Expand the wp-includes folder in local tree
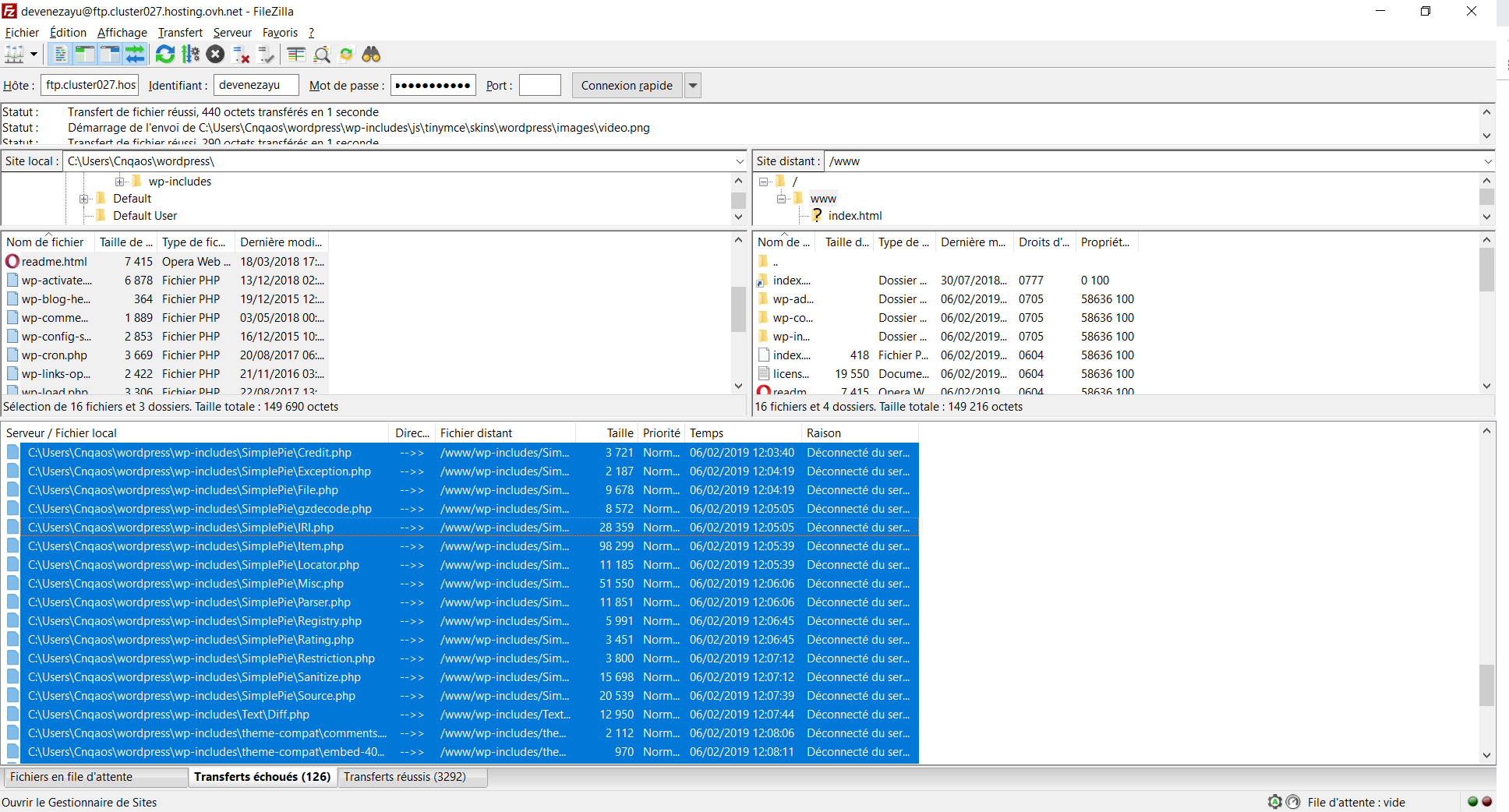 pyautogui.click(x=120, y=182)
